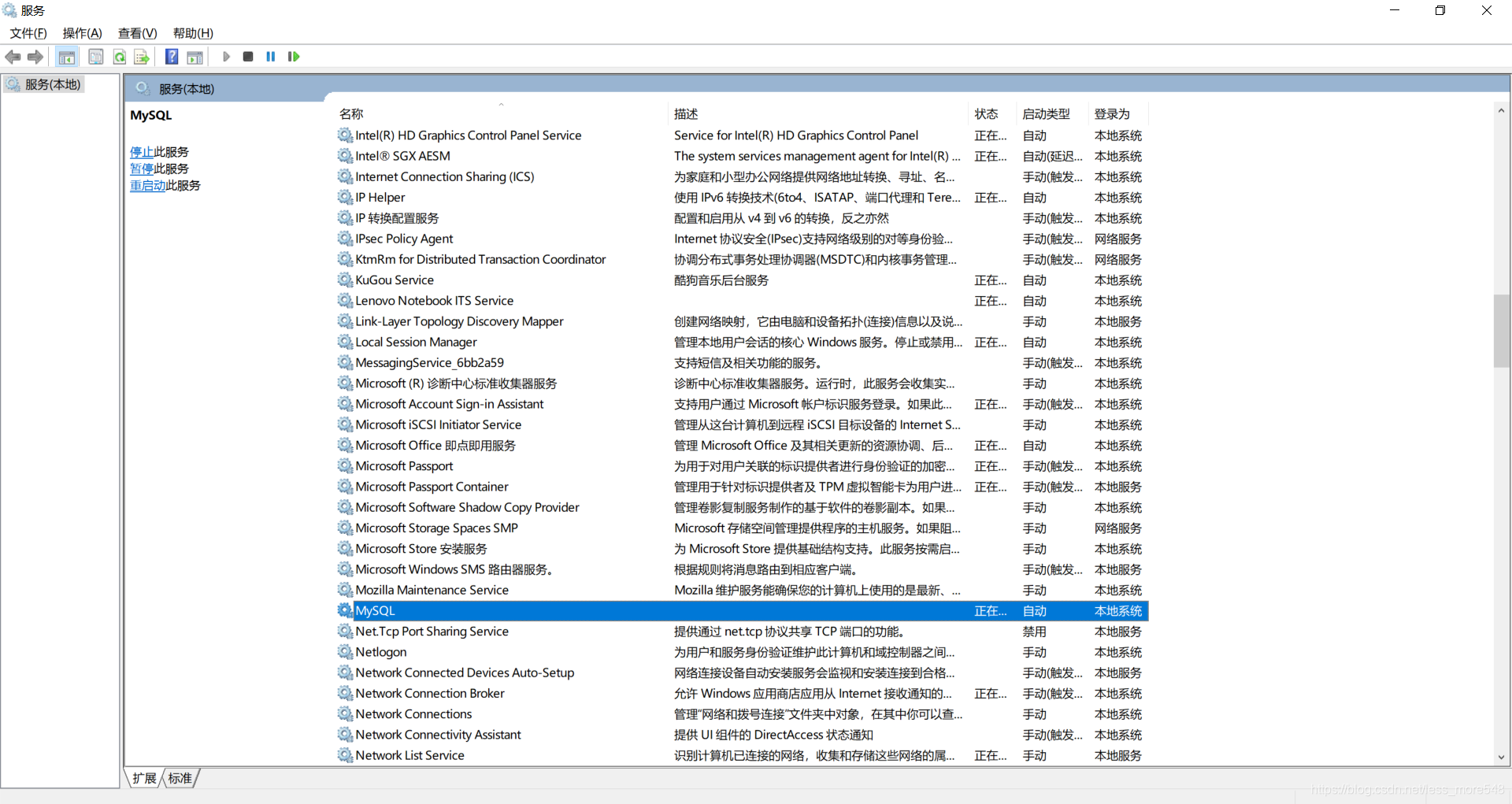Toggle the show/hide action pane icon
The image size is (1512, 804).
point(195,57)
